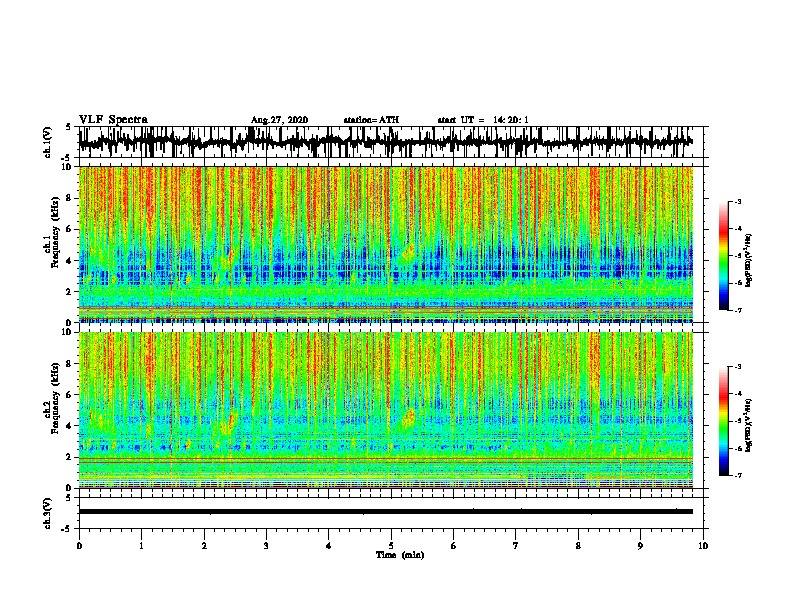Click the ch.1 spectrogram color scale bar
Screen dimensions: 792x612
(x=723, y=256)
